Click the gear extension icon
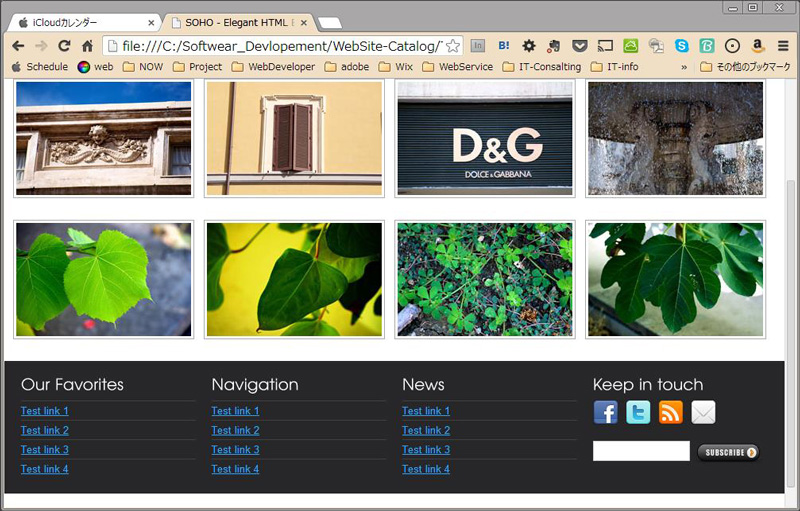This screenshot has height=511, width=800. 529,46
